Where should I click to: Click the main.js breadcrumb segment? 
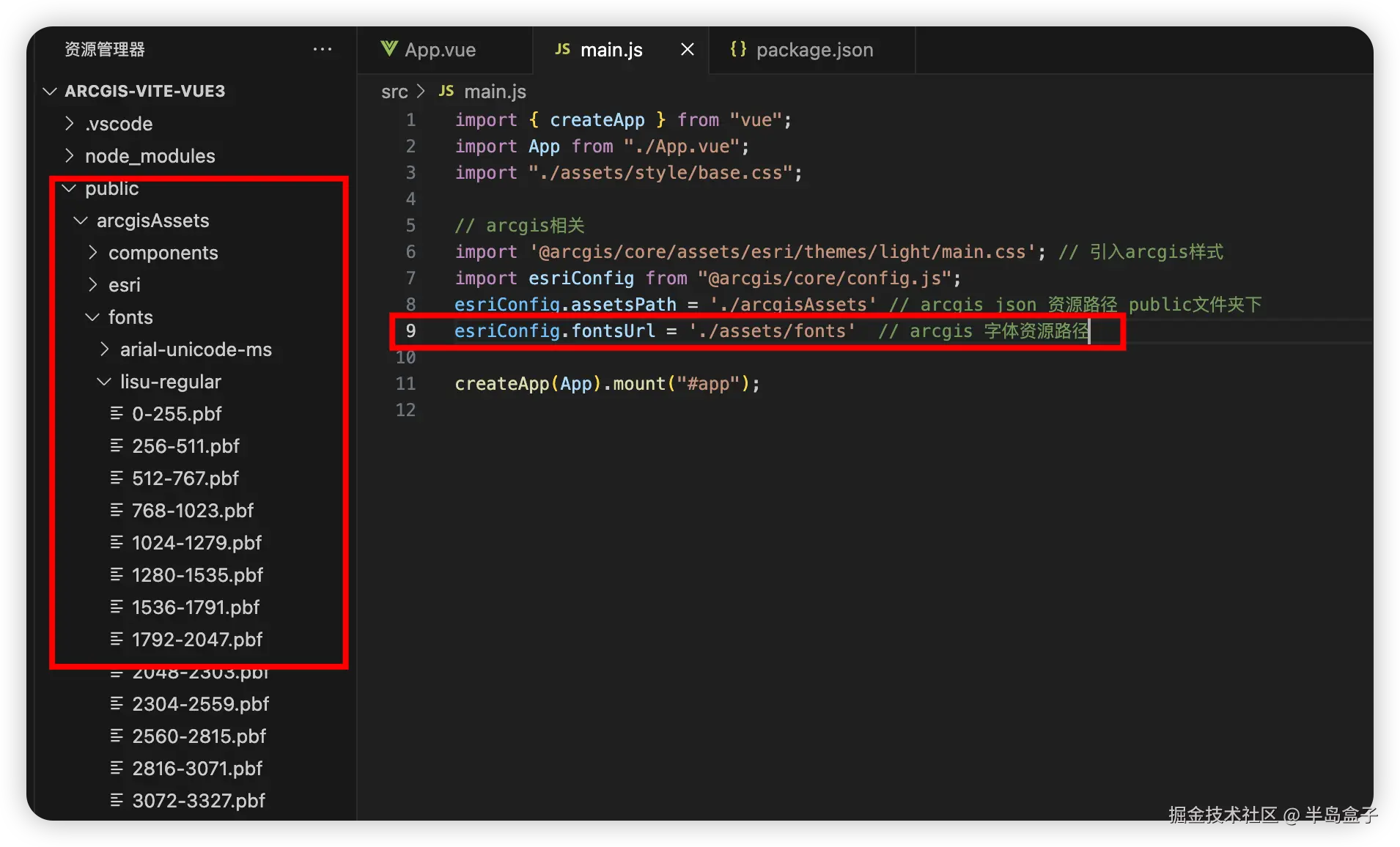[495, 92]
